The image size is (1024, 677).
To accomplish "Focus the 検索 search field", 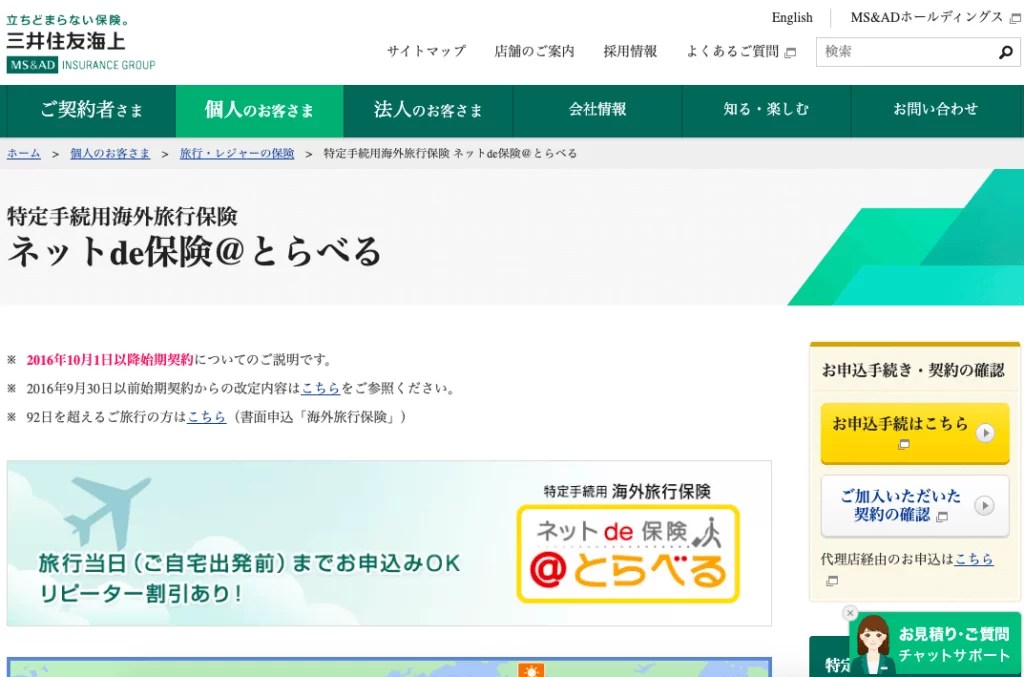I will coord(908,52).
